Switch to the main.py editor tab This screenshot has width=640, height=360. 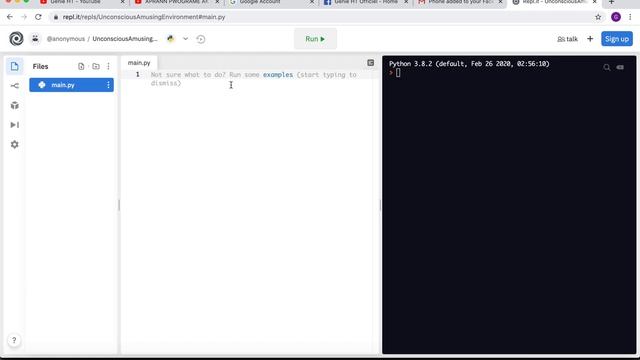pyautogui.click(x=139, y=63)
